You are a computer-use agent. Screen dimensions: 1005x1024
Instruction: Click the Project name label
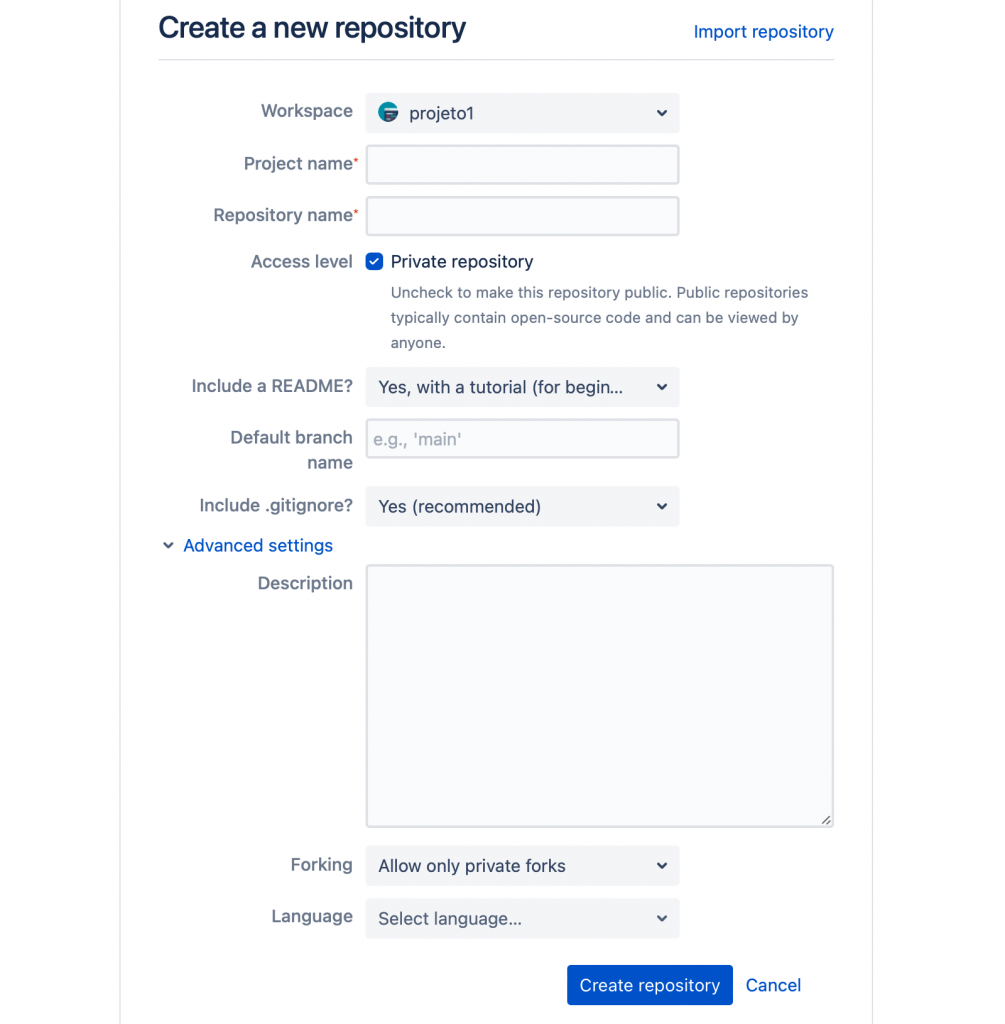click(x=298, y=164)
